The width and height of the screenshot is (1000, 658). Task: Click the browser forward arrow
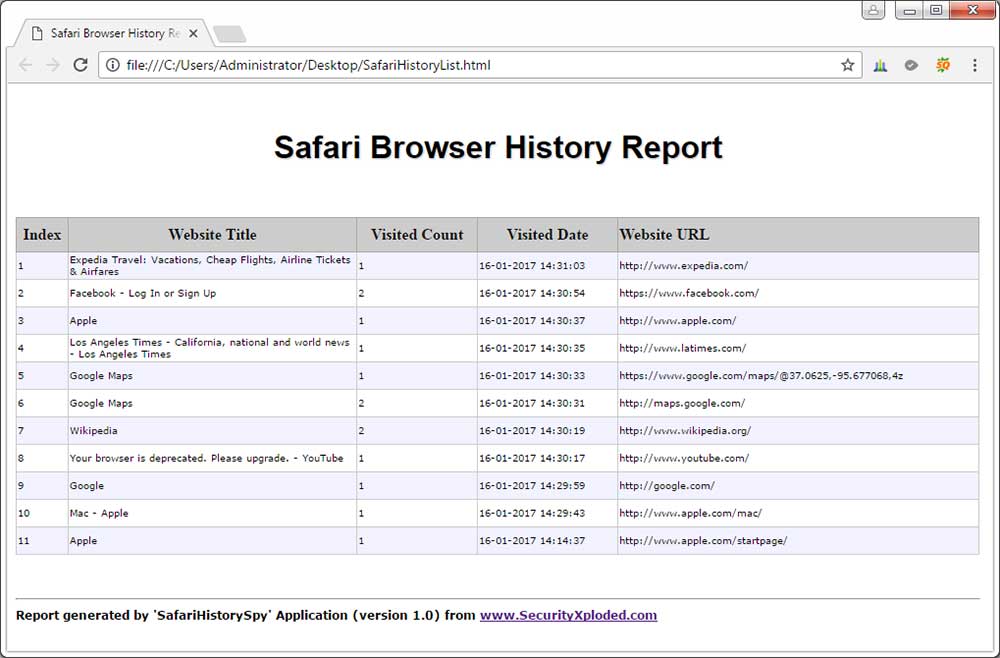[x=53, y=65]
